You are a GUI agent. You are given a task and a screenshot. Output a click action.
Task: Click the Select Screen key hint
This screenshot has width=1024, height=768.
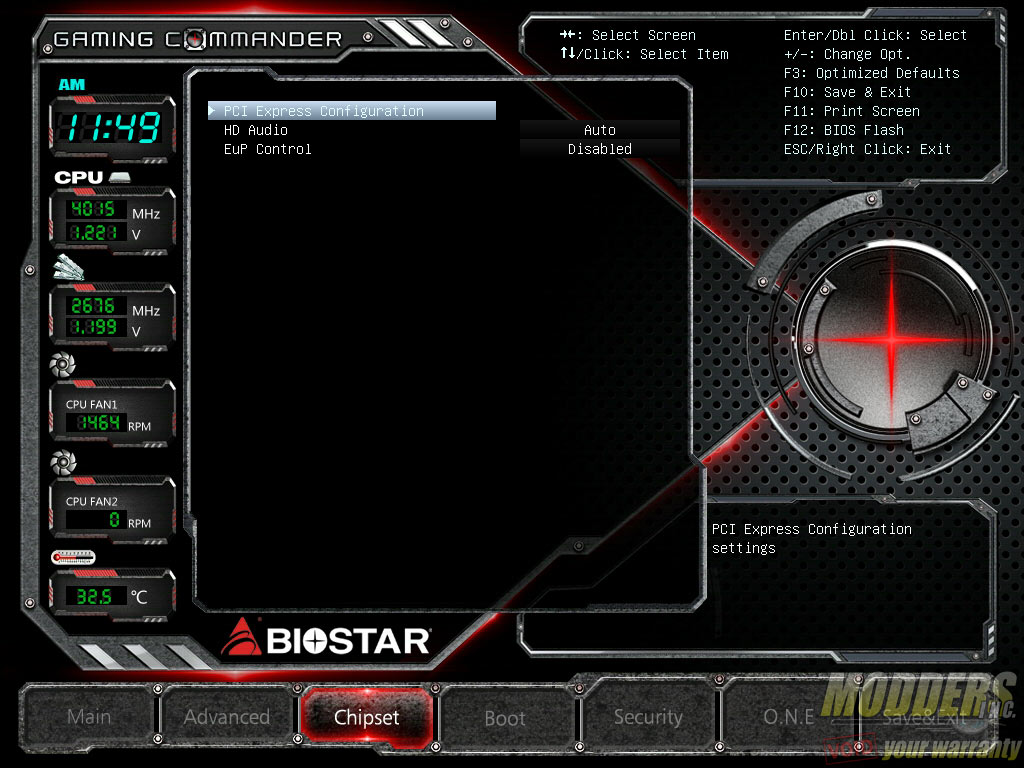628,35
